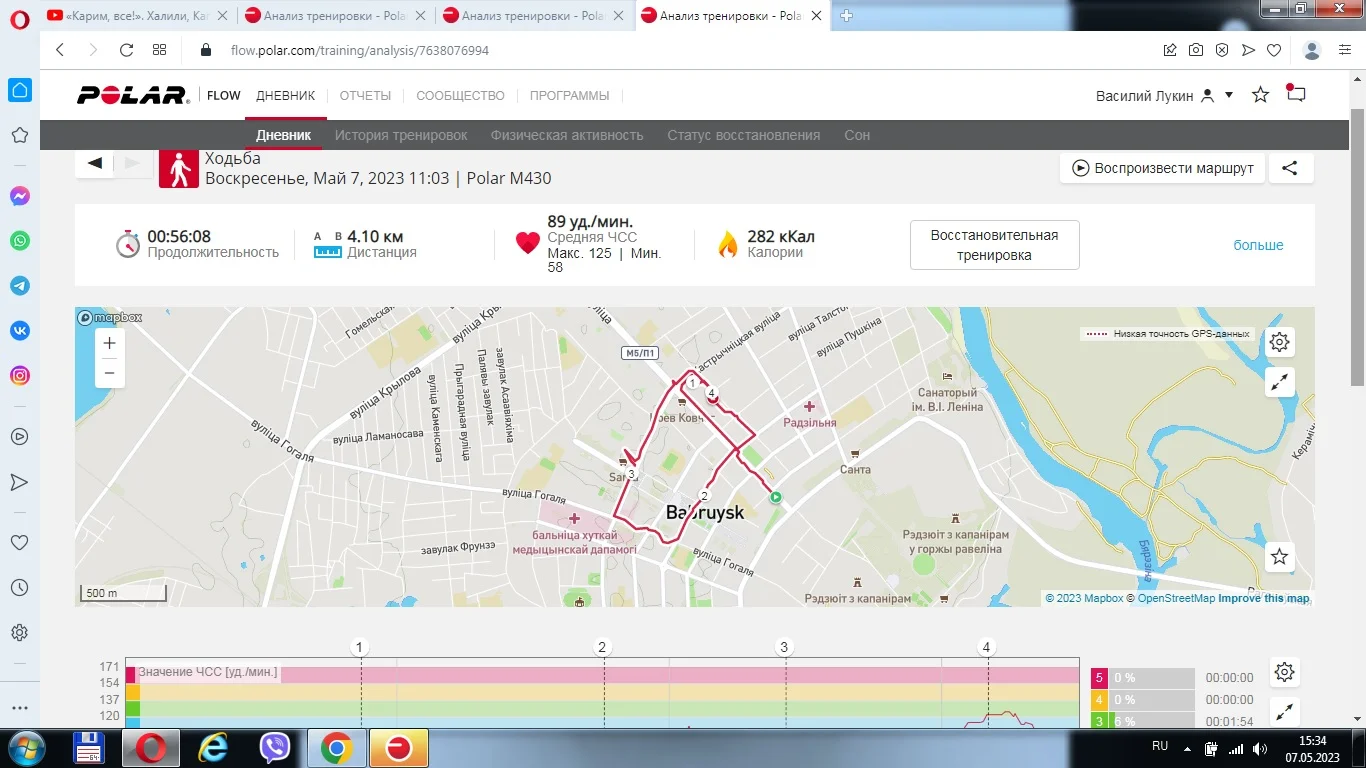The image size is (1366, 768).
Task: Click the route start marker on map
Action: pyautogui.click(x=775, y=497)
